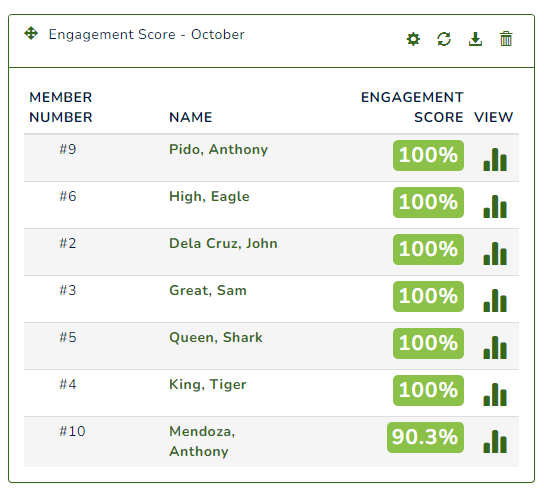Click the Engagement Score column header
The image size is (544, 492).
pos(412,107)
